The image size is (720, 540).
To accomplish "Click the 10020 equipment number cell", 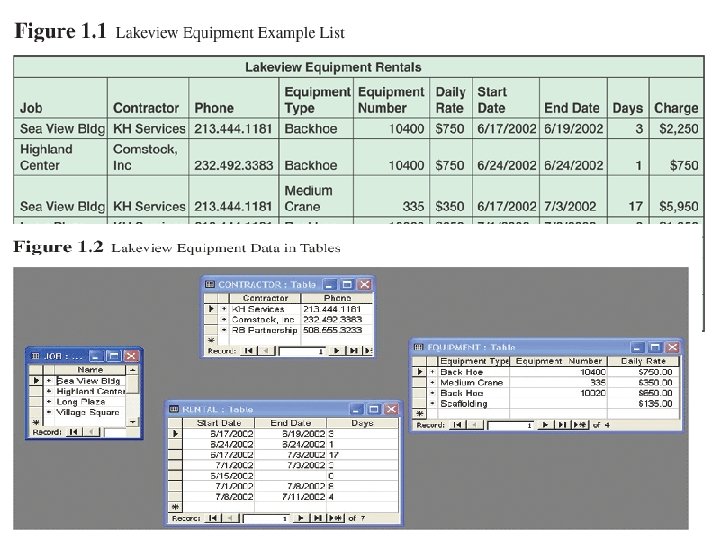I will tap(558, 393).
